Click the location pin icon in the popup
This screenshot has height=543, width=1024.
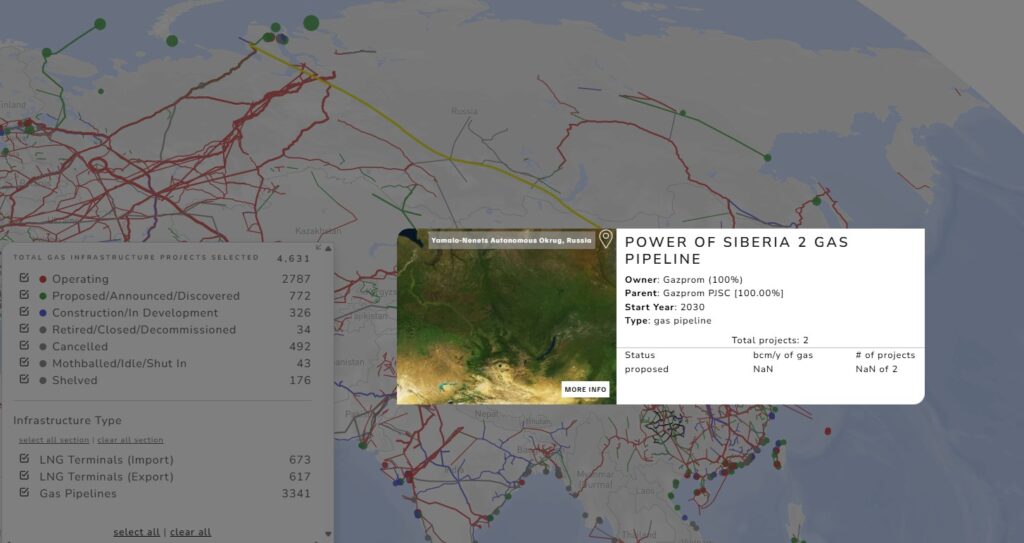(x=605, y=239)
